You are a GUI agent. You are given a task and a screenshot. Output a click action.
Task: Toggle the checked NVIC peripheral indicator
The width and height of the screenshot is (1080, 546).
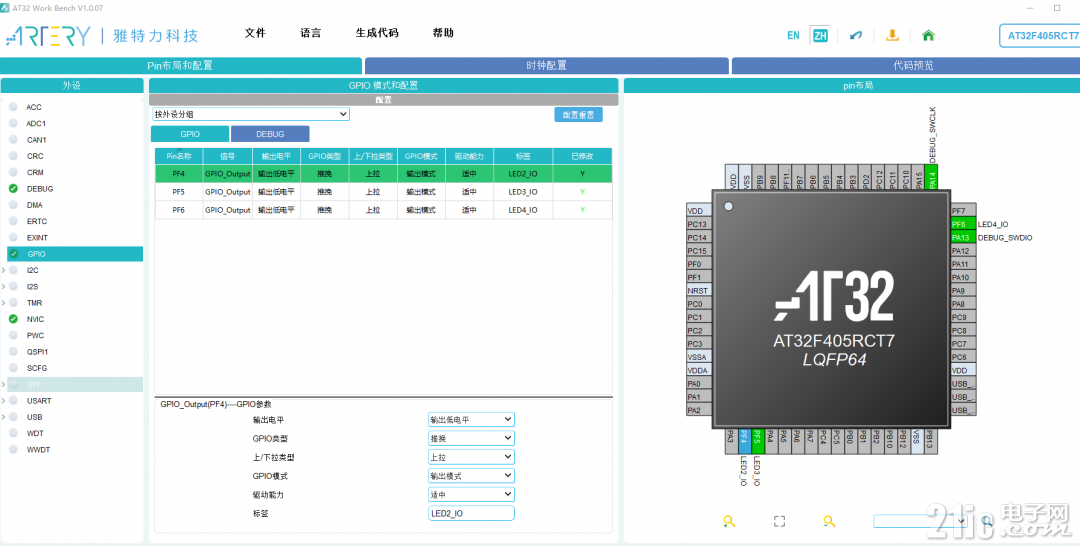13,319
